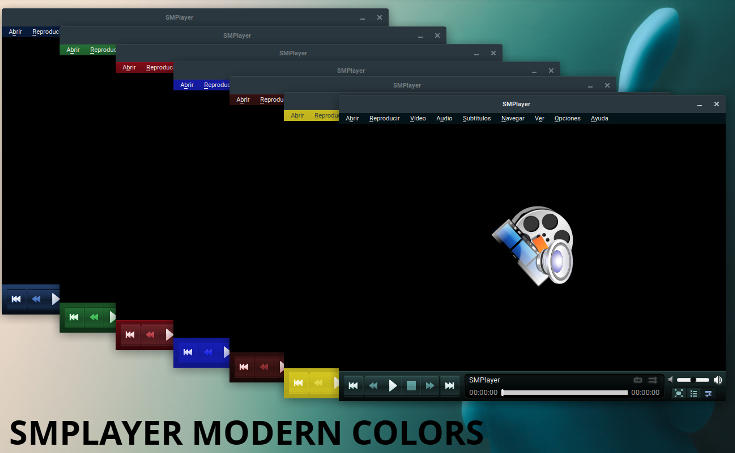The width and height of the screenshot is (735, 453).
Task: Click previous track in the bright blue window
Action: coord(188,352)
